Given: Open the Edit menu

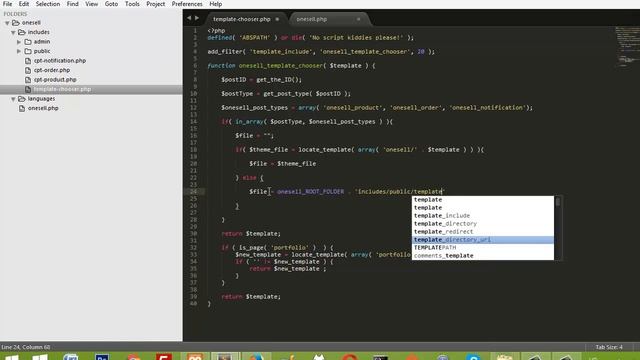Looking at the screenshot, I should (24, 4).
